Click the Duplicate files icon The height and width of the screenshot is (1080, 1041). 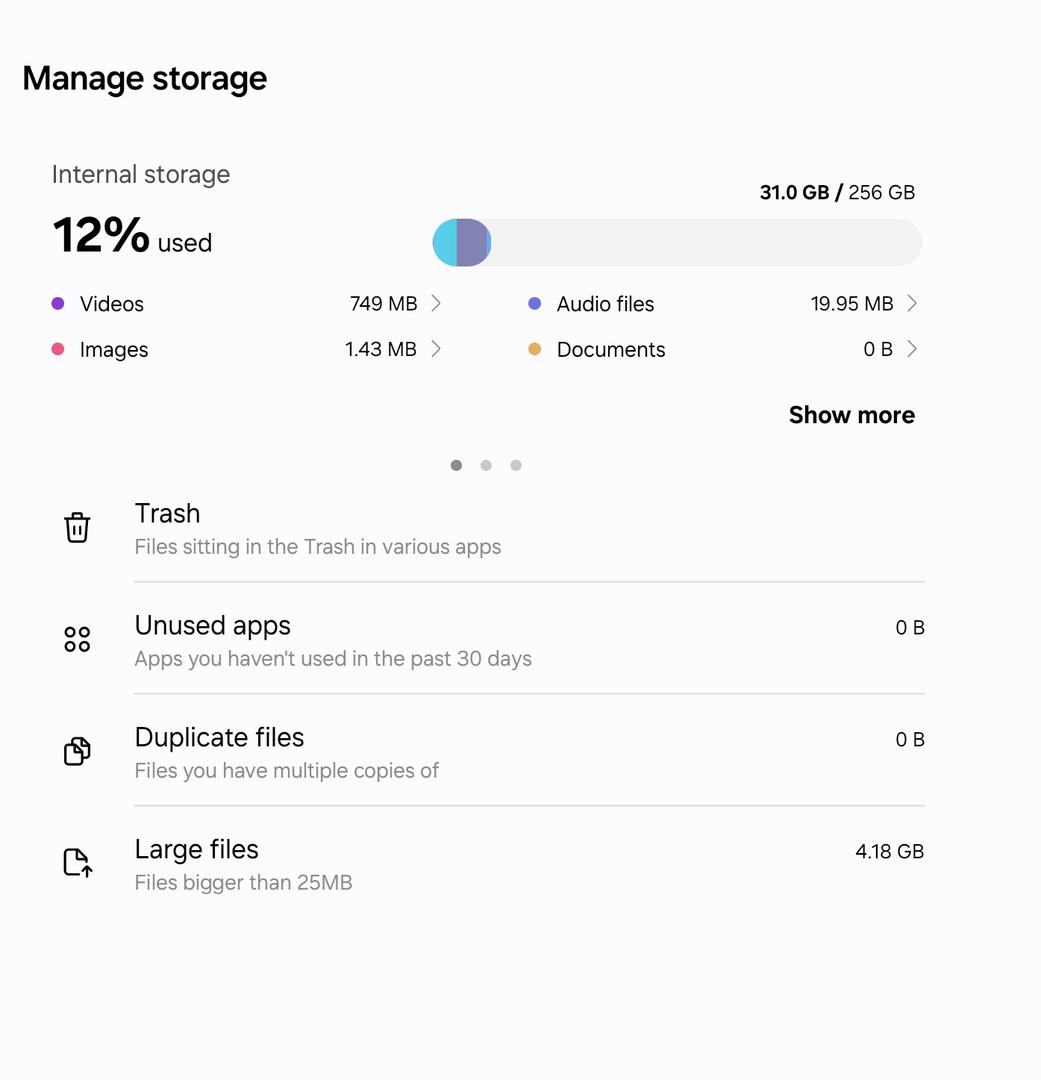pyautogui.click(x=77, y=751)
